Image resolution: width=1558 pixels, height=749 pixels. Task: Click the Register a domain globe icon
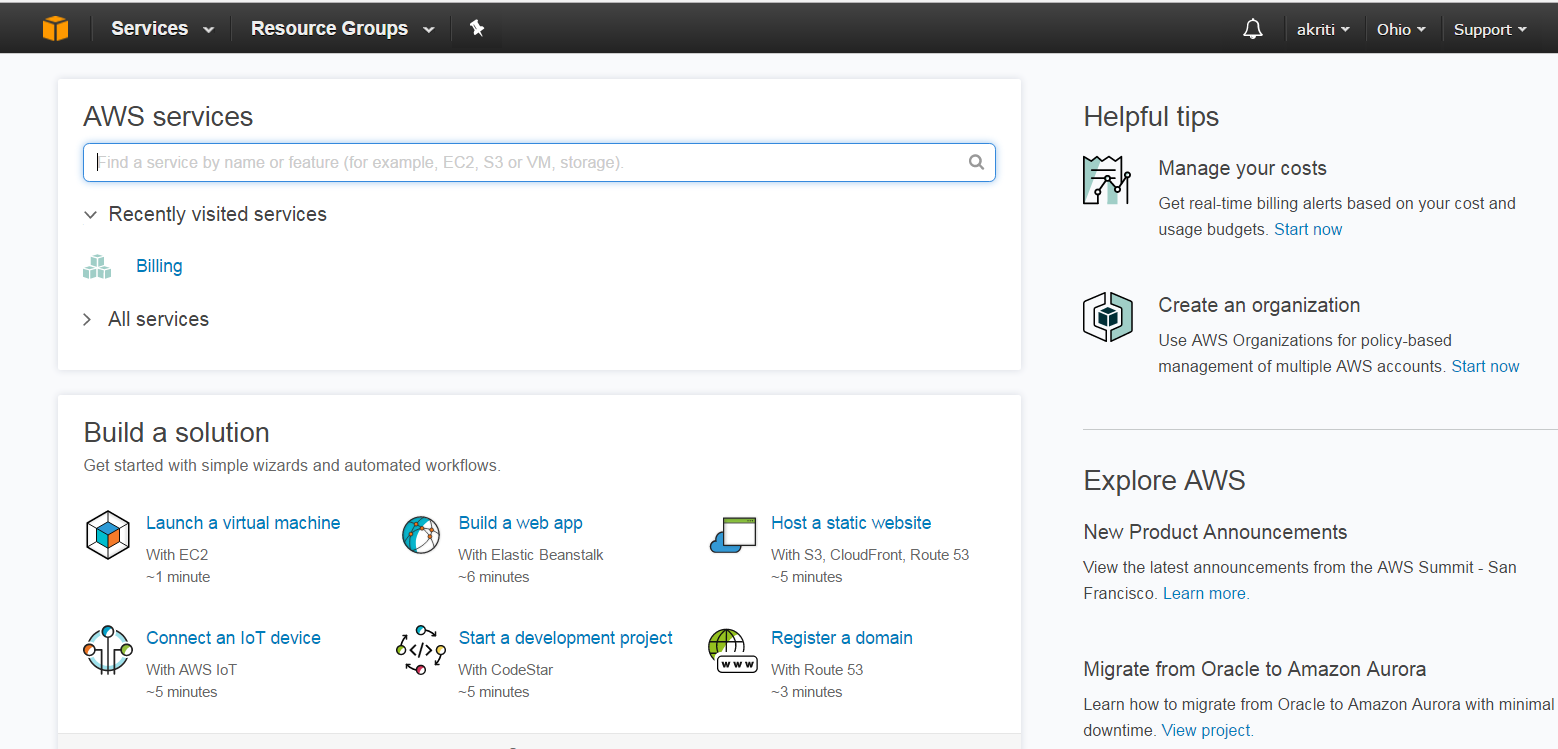coord(733,650)
